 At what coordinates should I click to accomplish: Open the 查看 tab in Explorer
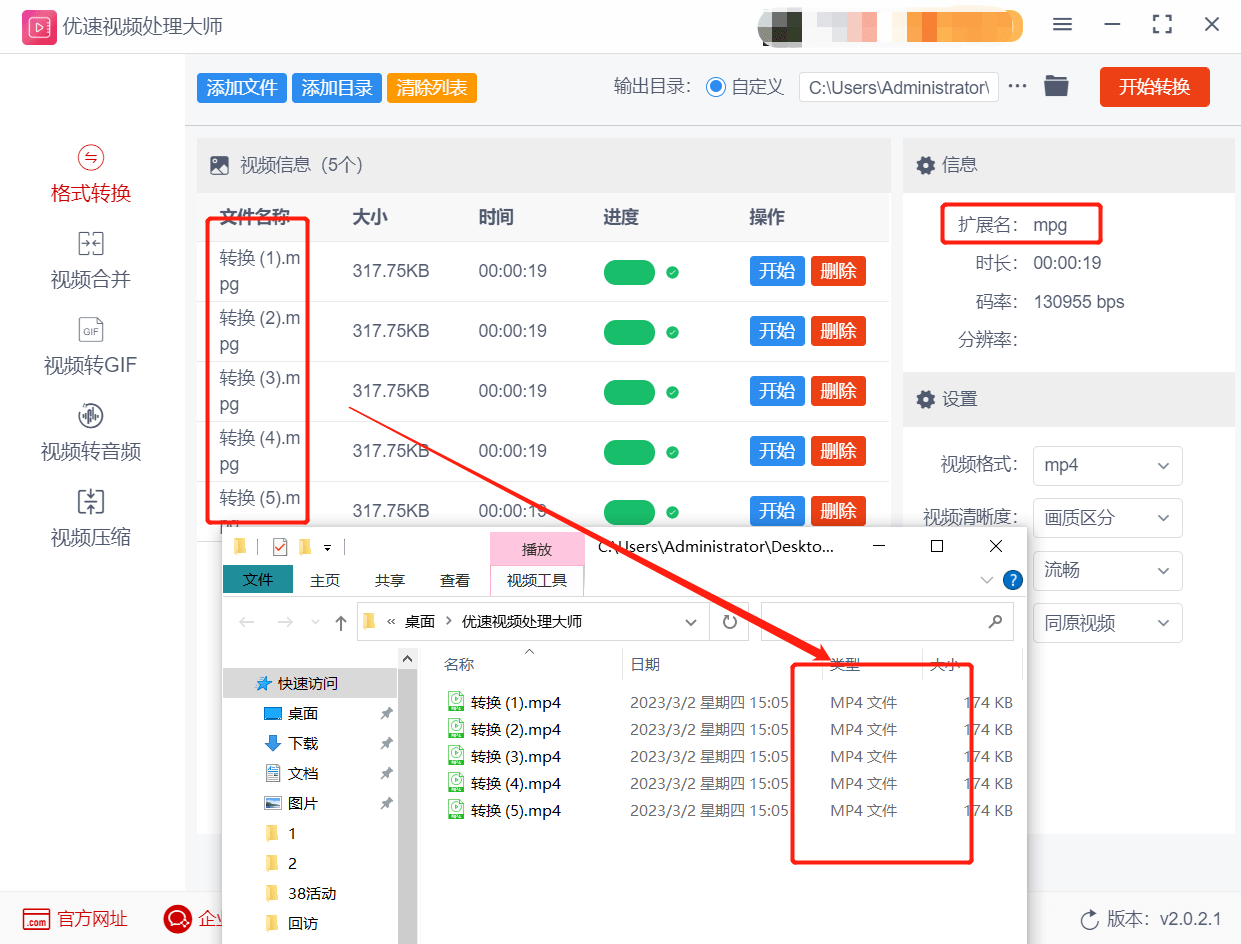[x=455, y=580]
